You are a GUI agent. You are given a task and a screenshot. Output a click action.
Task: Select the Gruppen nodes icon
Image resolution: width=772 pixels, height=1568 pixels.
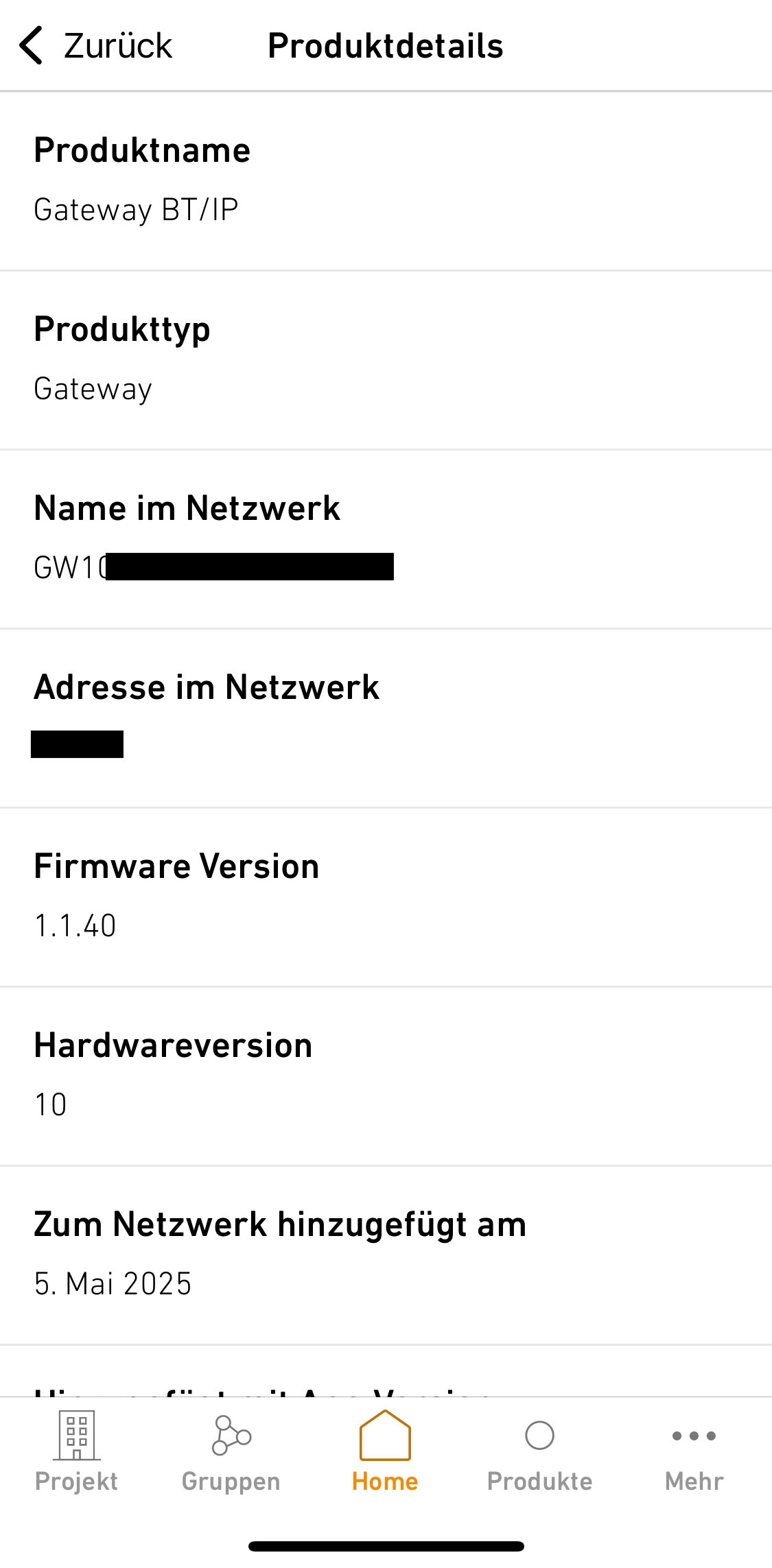click(x=231, y=1434)
